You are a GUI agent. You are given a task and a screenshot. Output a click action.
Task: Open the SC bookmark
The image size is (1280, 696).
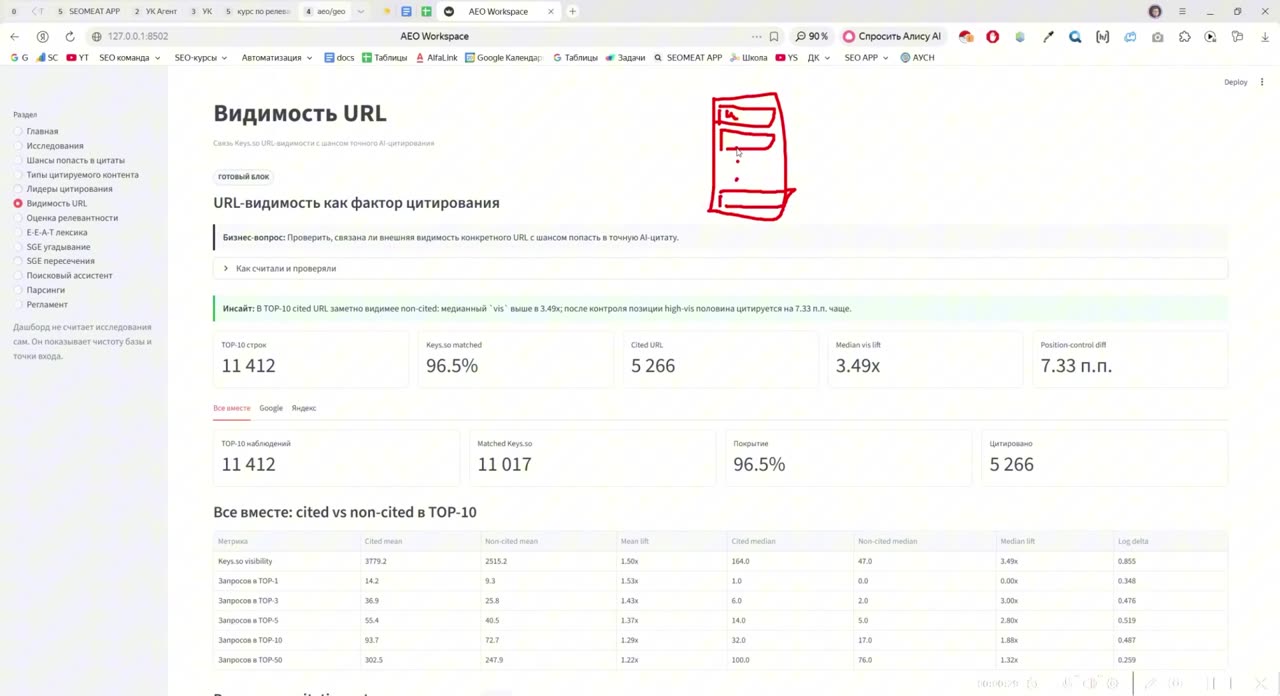[x=47, y=58]
